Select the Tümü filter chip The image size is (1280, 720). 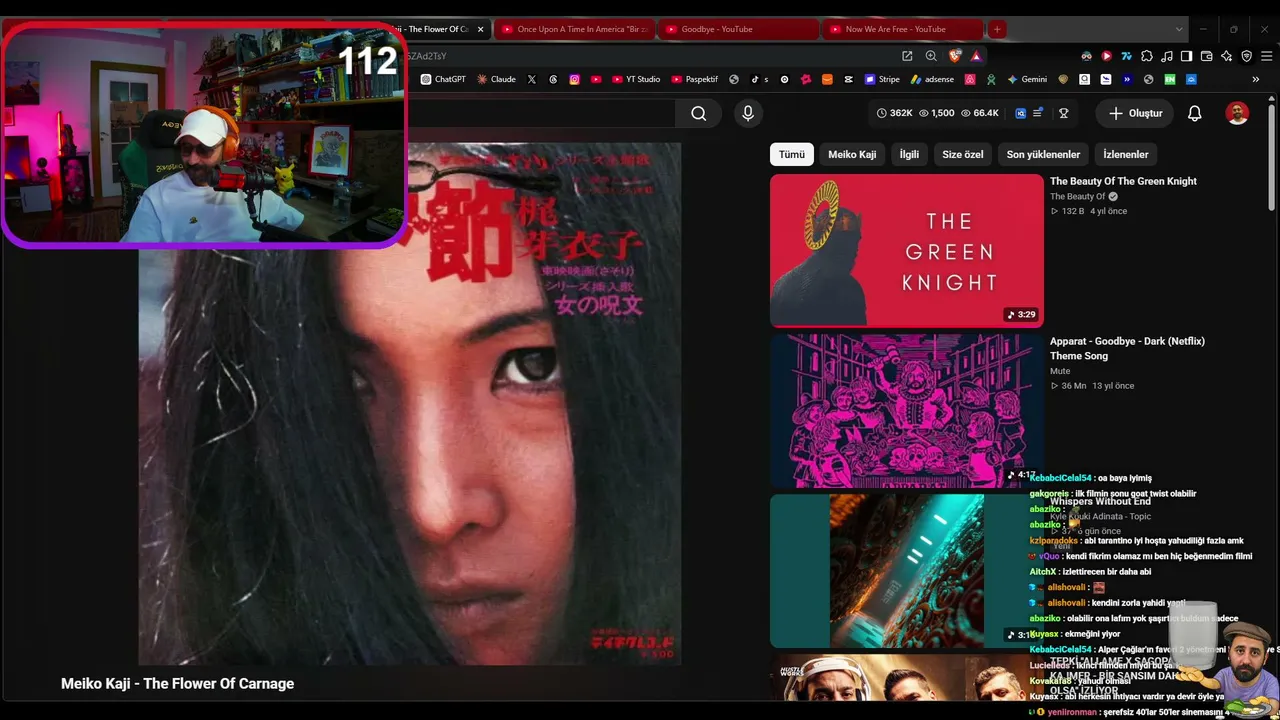pos(792,154)
